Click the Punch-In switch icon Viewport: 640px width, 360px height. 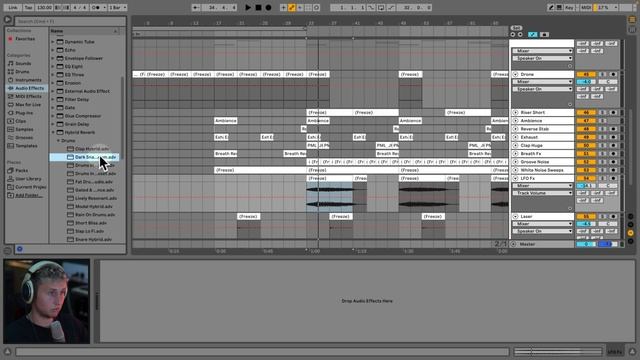click(371, 7)
